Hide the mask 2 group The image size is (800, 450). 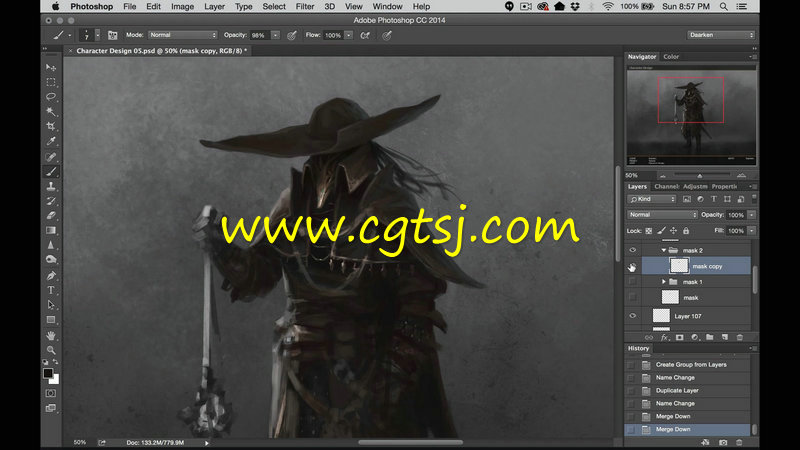pos(633,250)
